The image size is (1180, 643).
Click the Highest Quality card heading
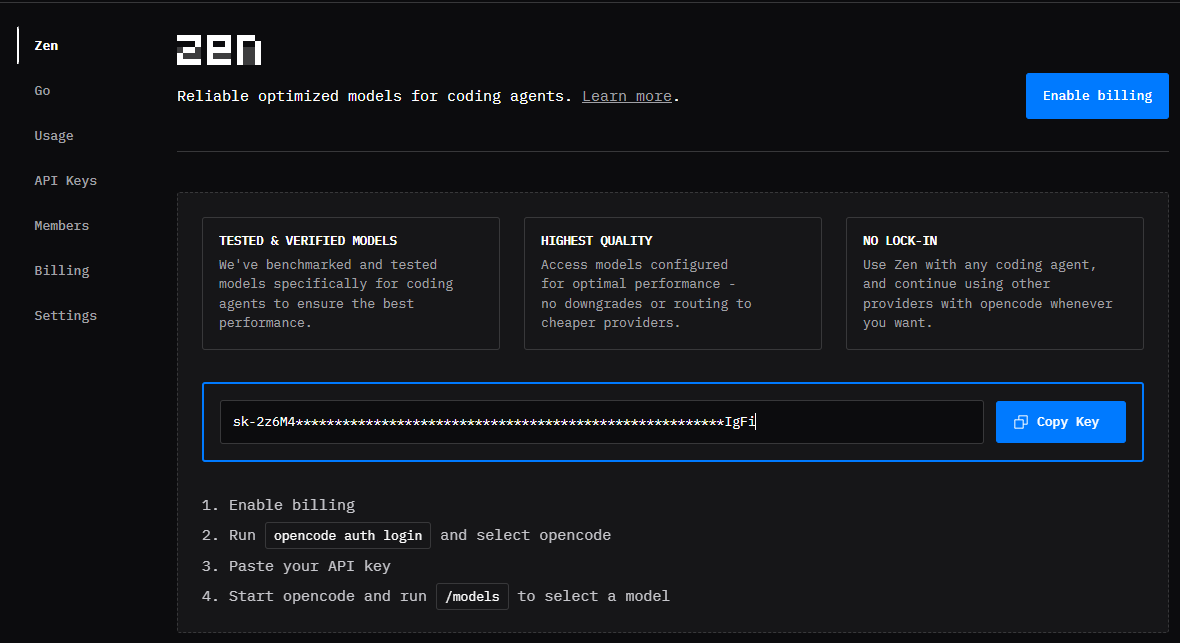[x=596, y=241]
